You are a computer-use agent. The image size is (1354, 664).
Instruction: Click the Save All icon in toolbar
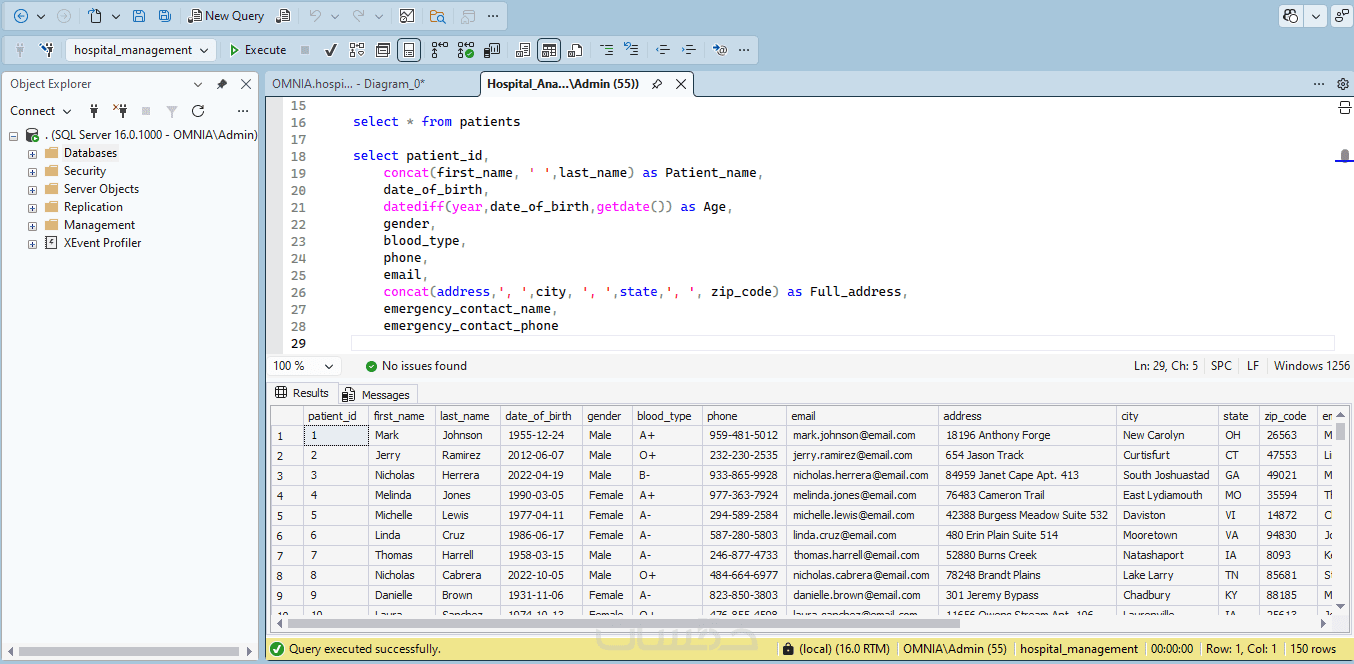coord(164,16)
